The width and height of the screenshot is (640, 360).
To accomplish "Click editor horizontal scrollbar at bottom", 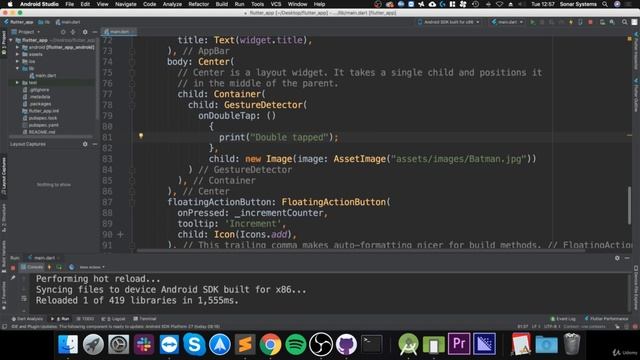I will tap(361, 250).
